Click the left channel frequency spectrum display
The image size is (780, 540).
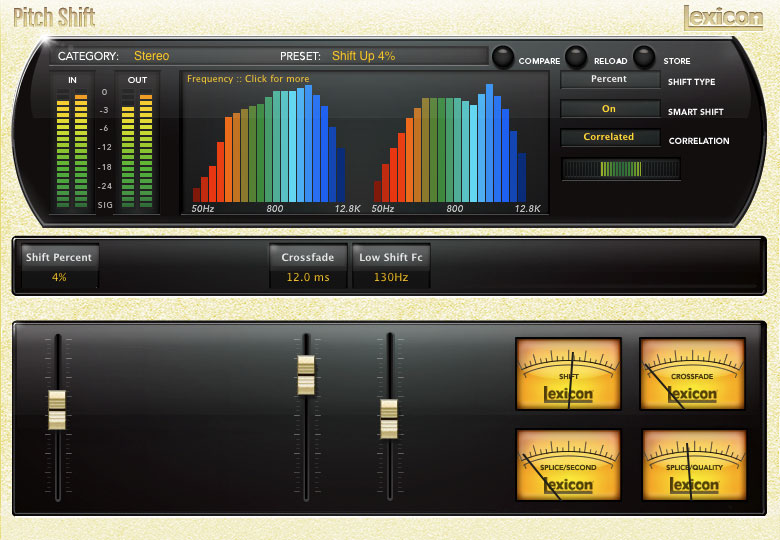[269, 143]
